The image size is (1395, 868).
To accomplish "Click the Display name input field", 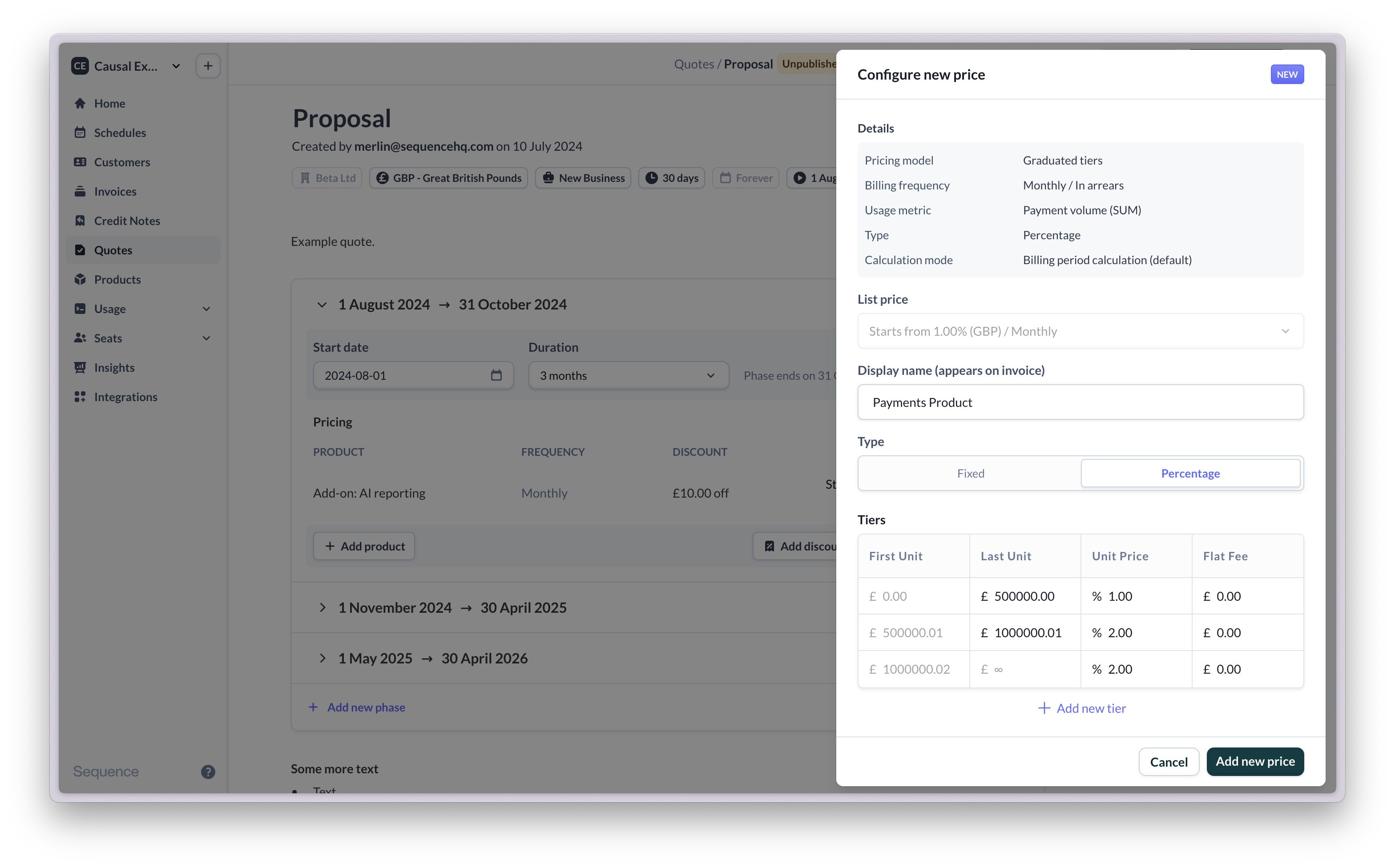I will (x=1080, y=402).
